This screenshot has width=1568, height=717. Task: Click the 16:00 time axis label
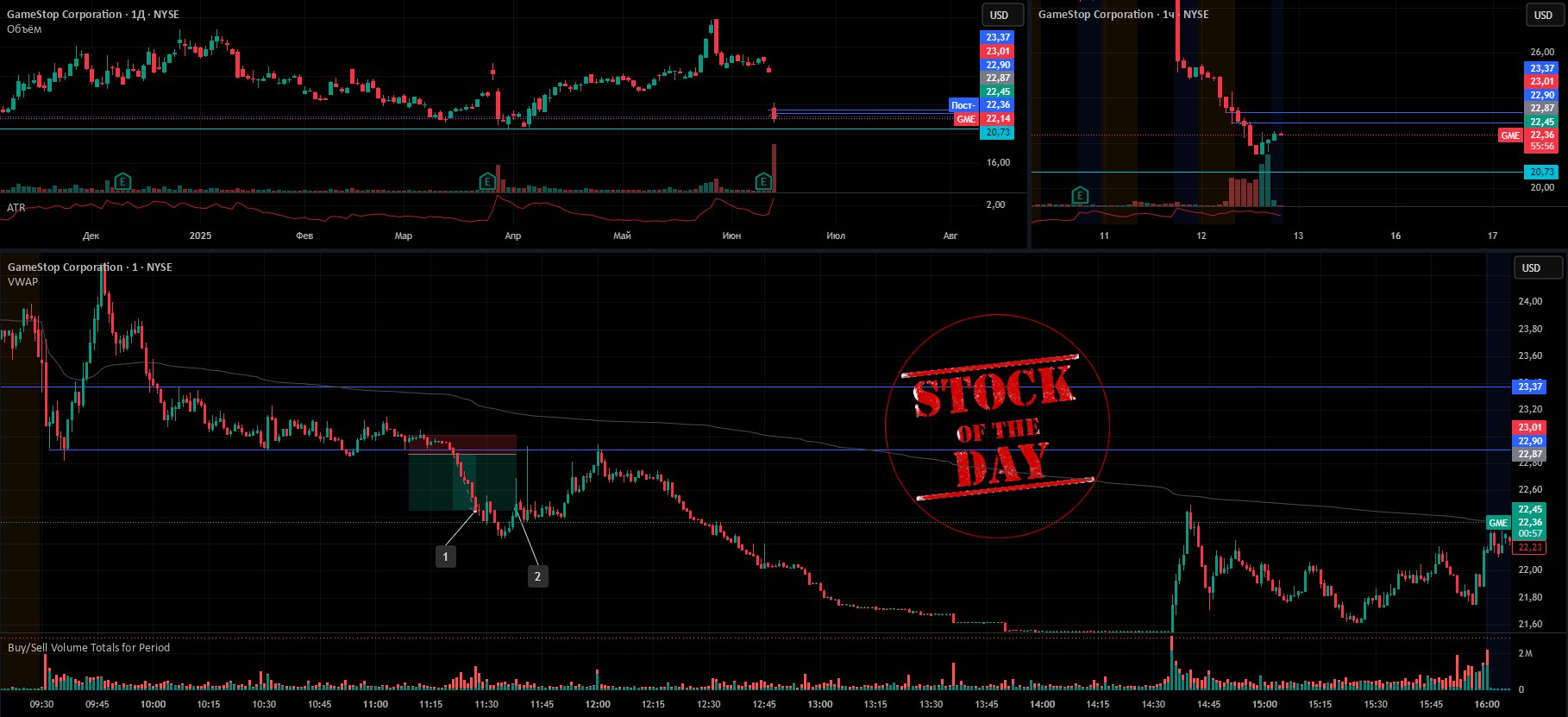click(1487, 704)
